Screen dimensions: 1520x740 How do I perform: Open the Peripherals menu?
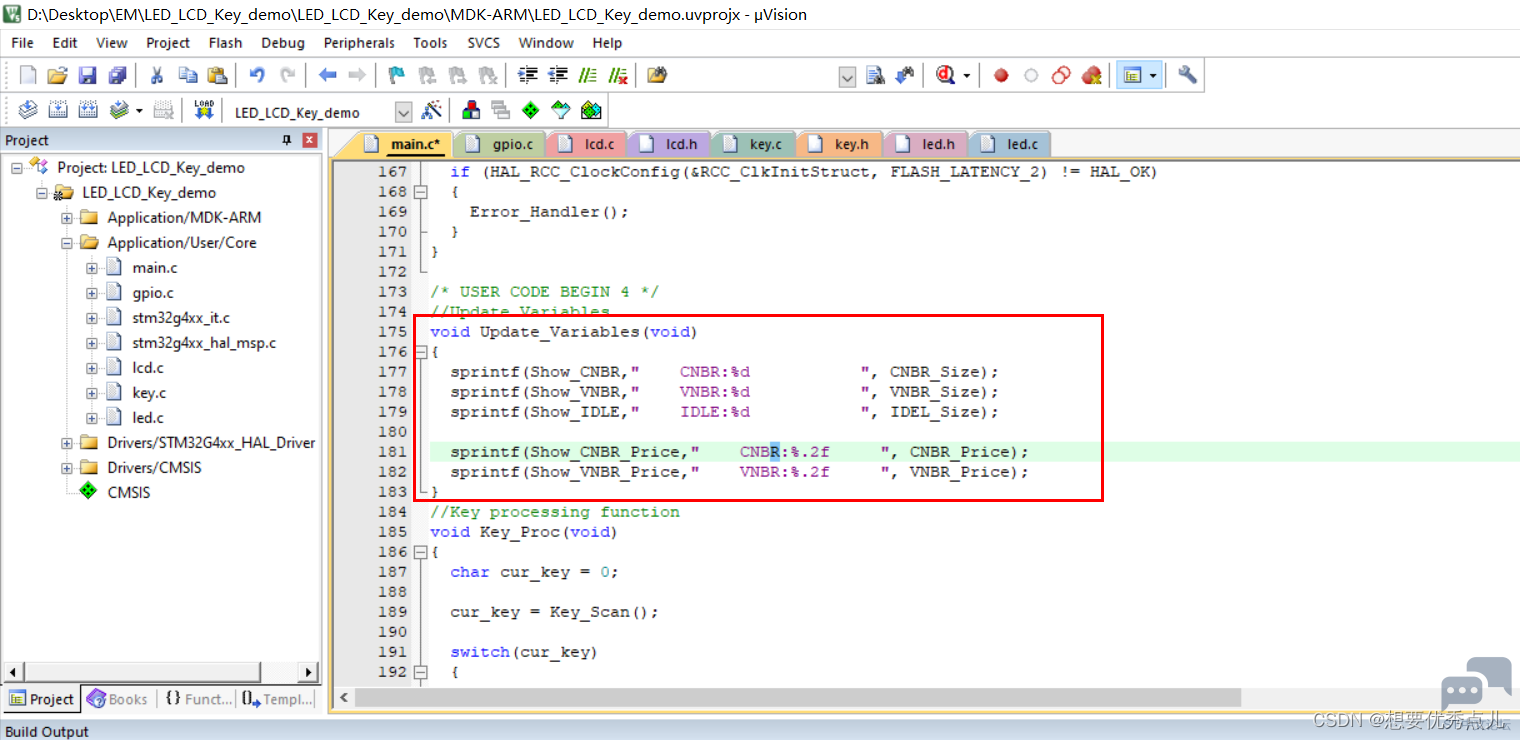359,43
